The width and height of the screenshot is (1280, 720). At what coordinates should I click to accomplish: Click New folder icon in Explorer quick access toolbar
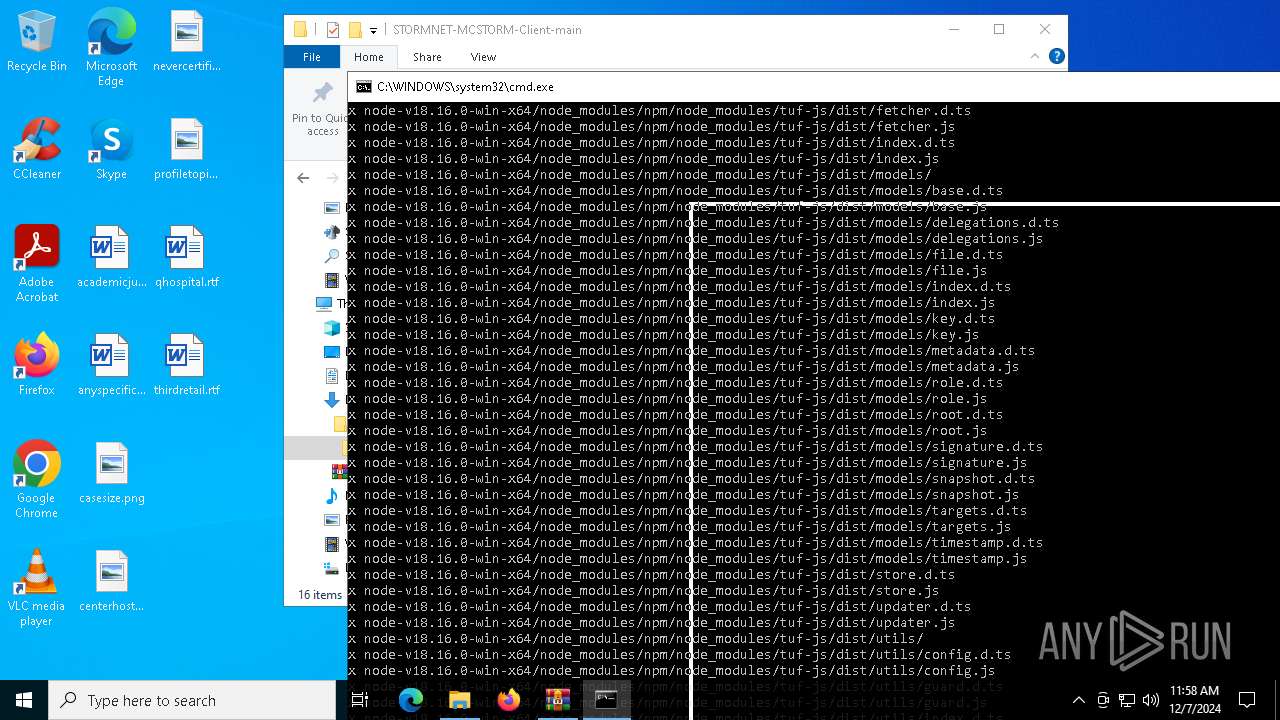point(355,30)
